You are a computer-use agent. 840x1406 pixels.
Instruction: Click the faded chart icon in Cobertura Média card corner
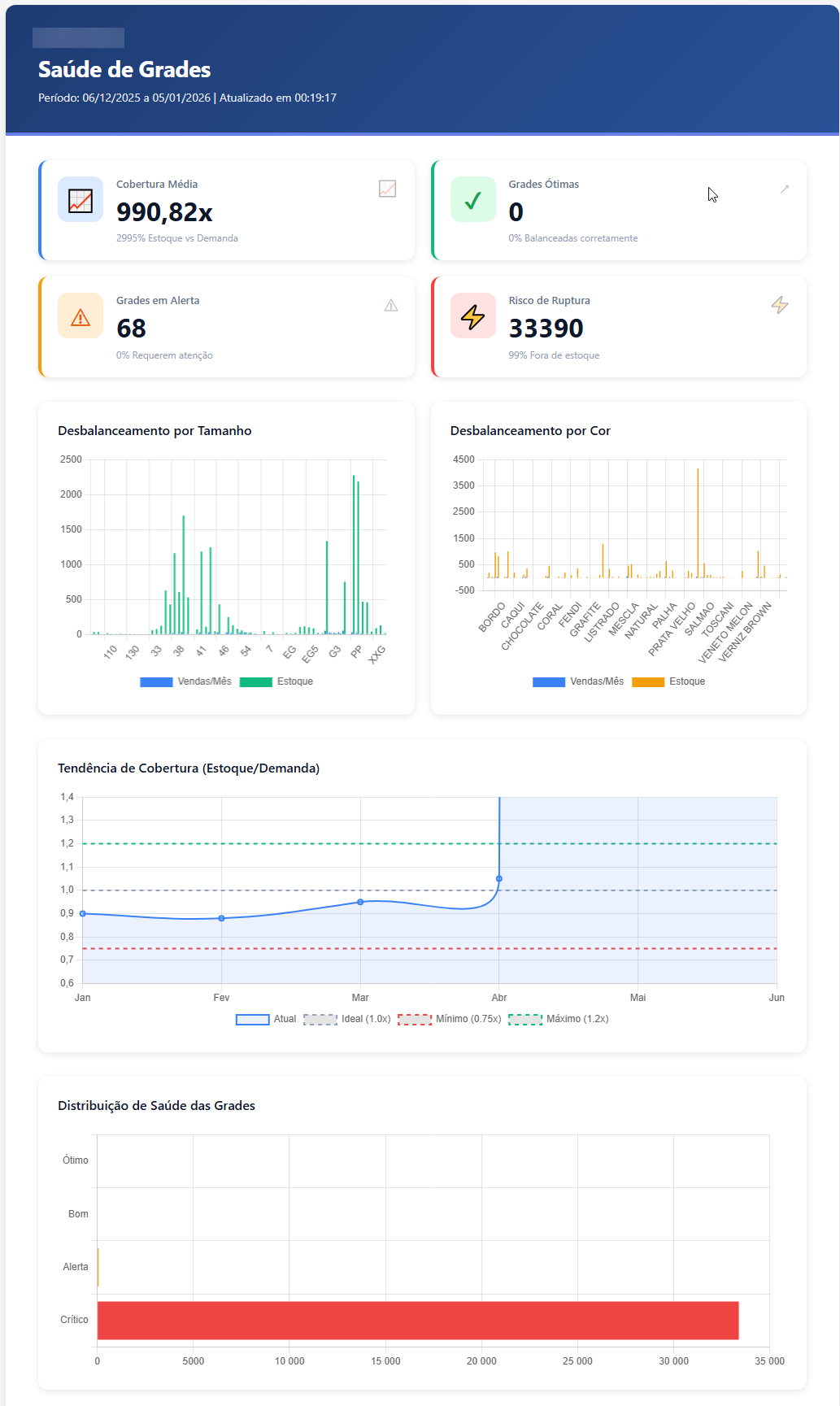(x=387, y=189)
